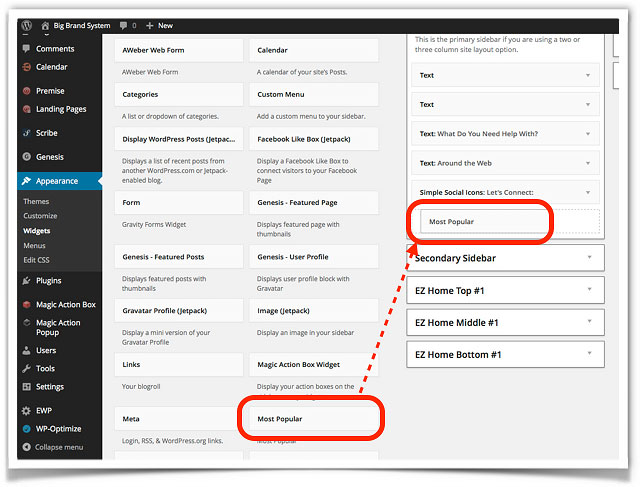
Task: Open Edit CSS submenu link
Action: (x=36, y=260)
